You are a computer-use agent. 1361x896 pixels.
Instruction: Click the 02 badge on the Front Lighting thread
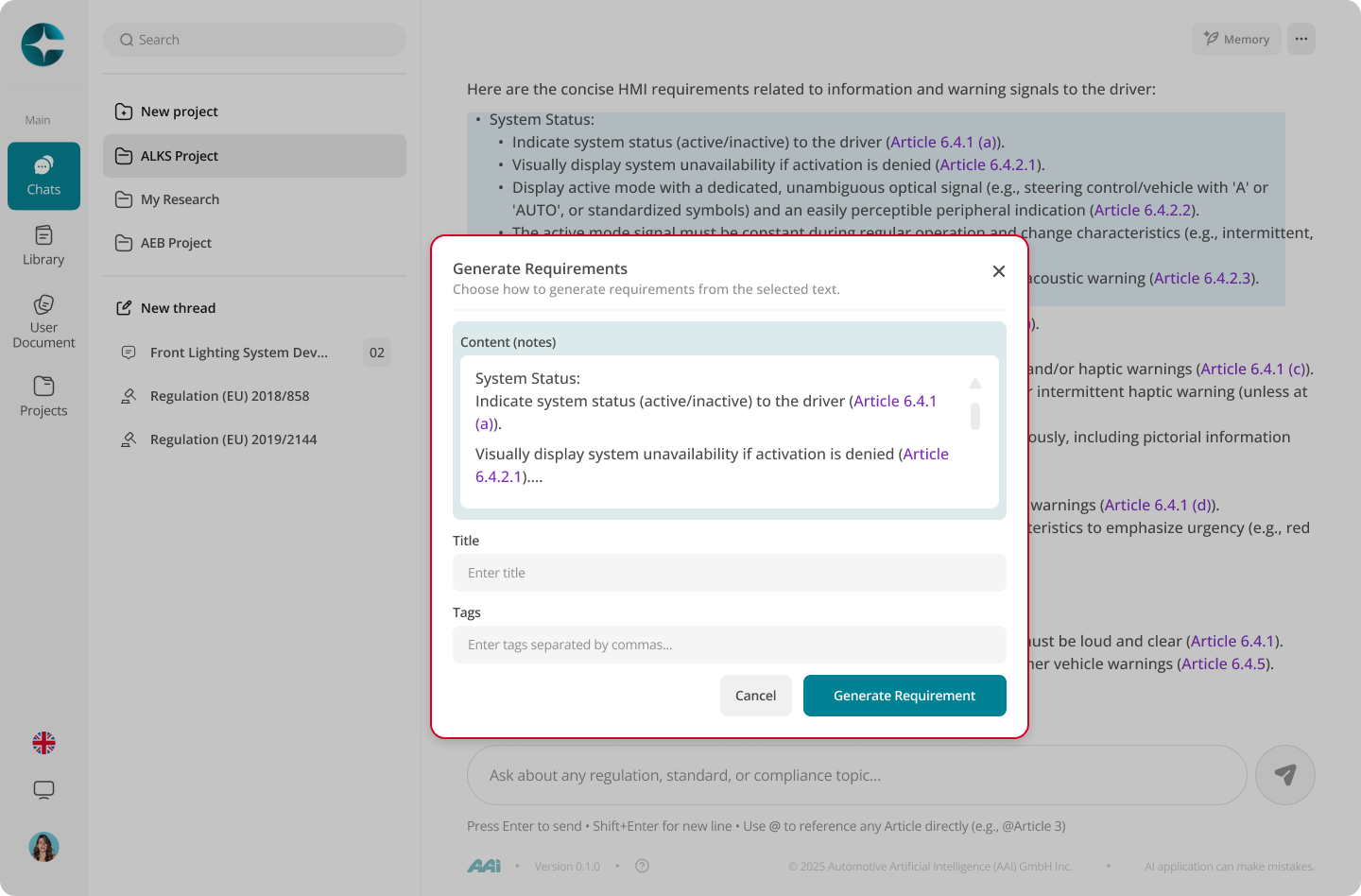click(377, 353)
